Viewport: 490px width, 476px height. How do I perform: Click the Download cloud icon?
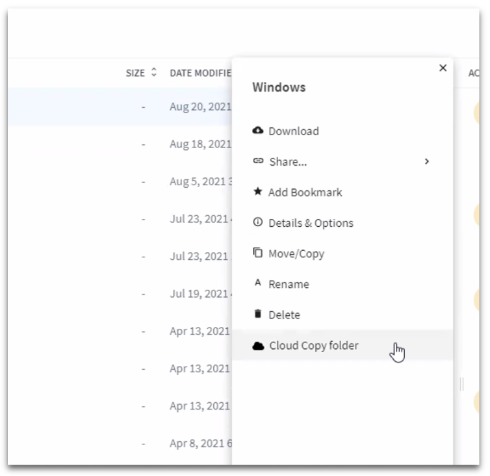[x=258, y=130]
